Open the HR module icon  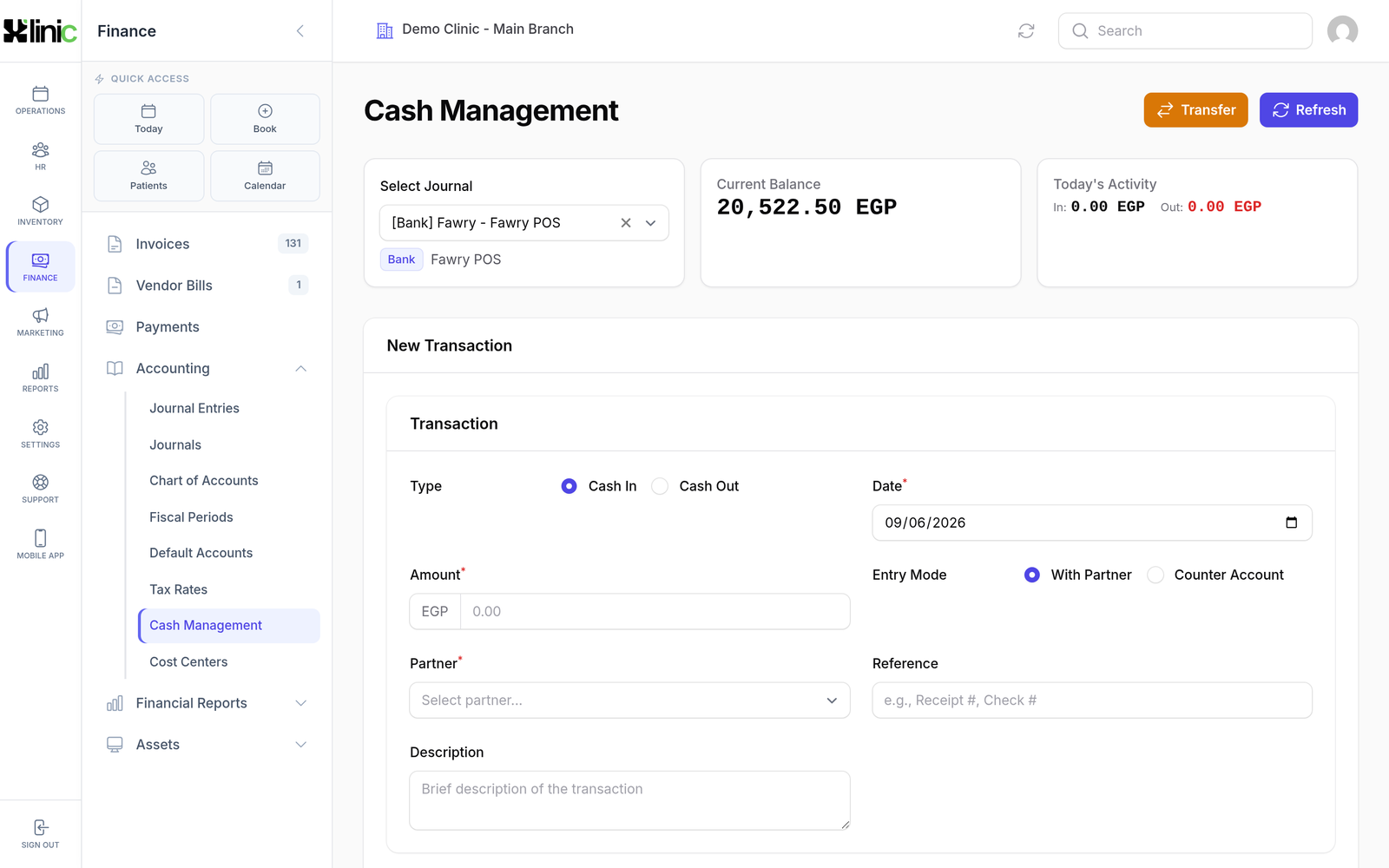click(40, 156)
